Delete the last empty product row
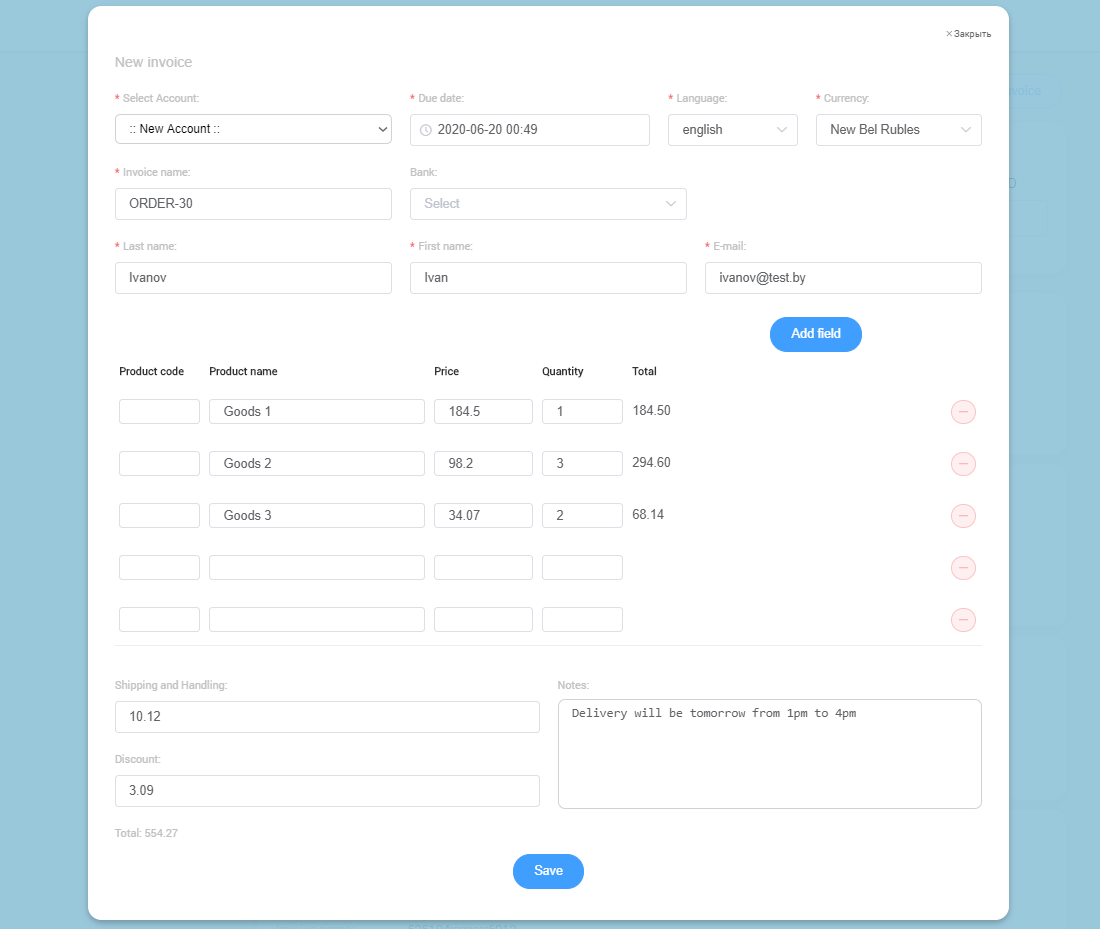1100x929 pixels. point(963,619)
